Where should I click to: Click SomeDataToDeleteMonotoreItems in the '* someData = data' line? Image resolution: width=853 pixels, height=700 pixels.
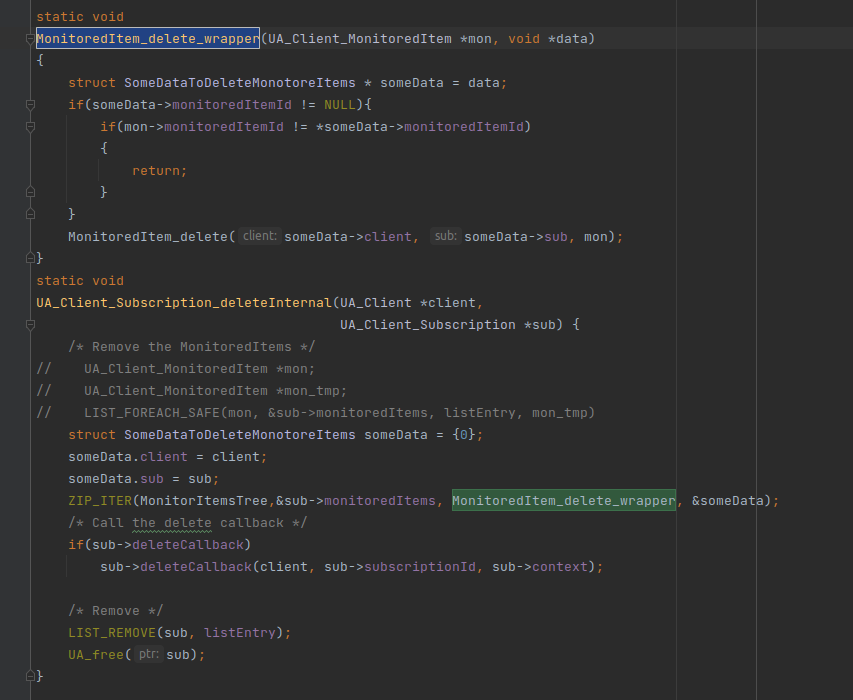tap(239, 83)
